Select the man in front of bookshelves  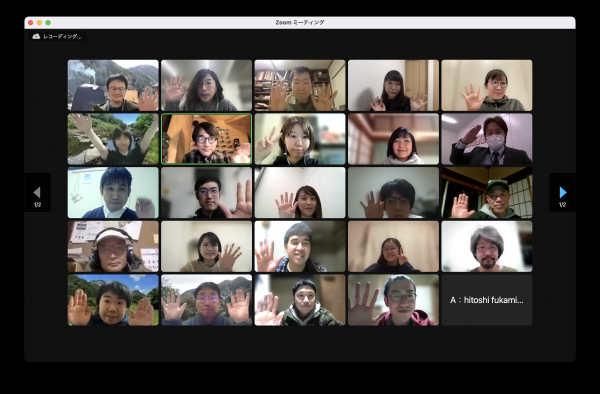pos(300,85)
